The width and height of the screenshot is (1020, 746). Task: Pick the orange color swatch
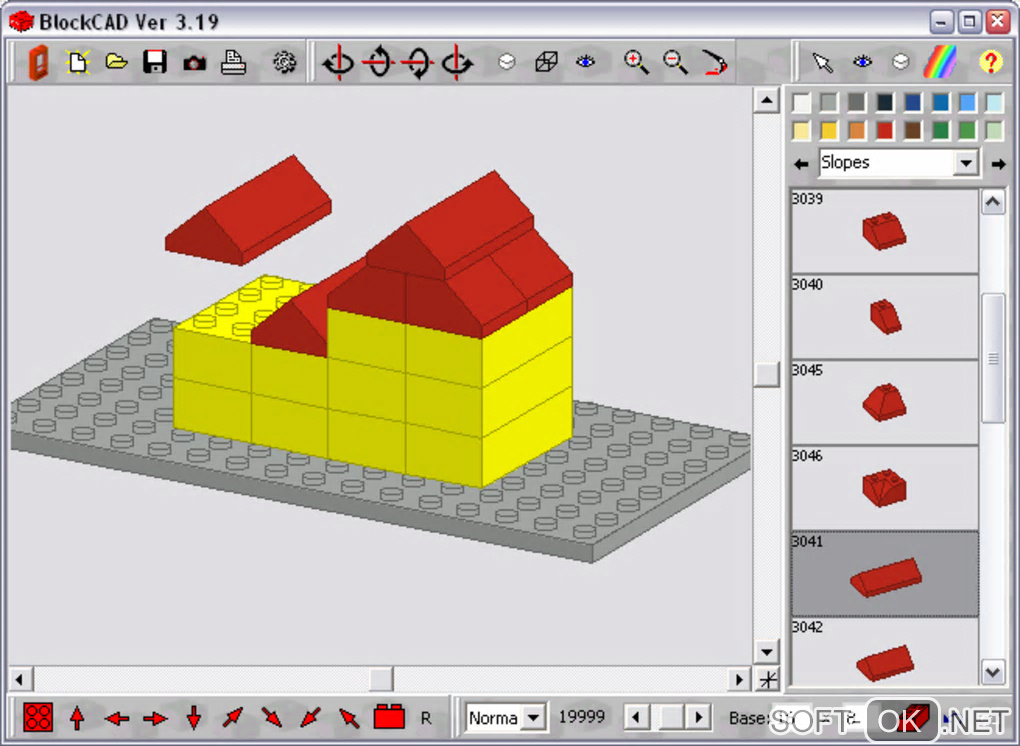click(857, 131)
